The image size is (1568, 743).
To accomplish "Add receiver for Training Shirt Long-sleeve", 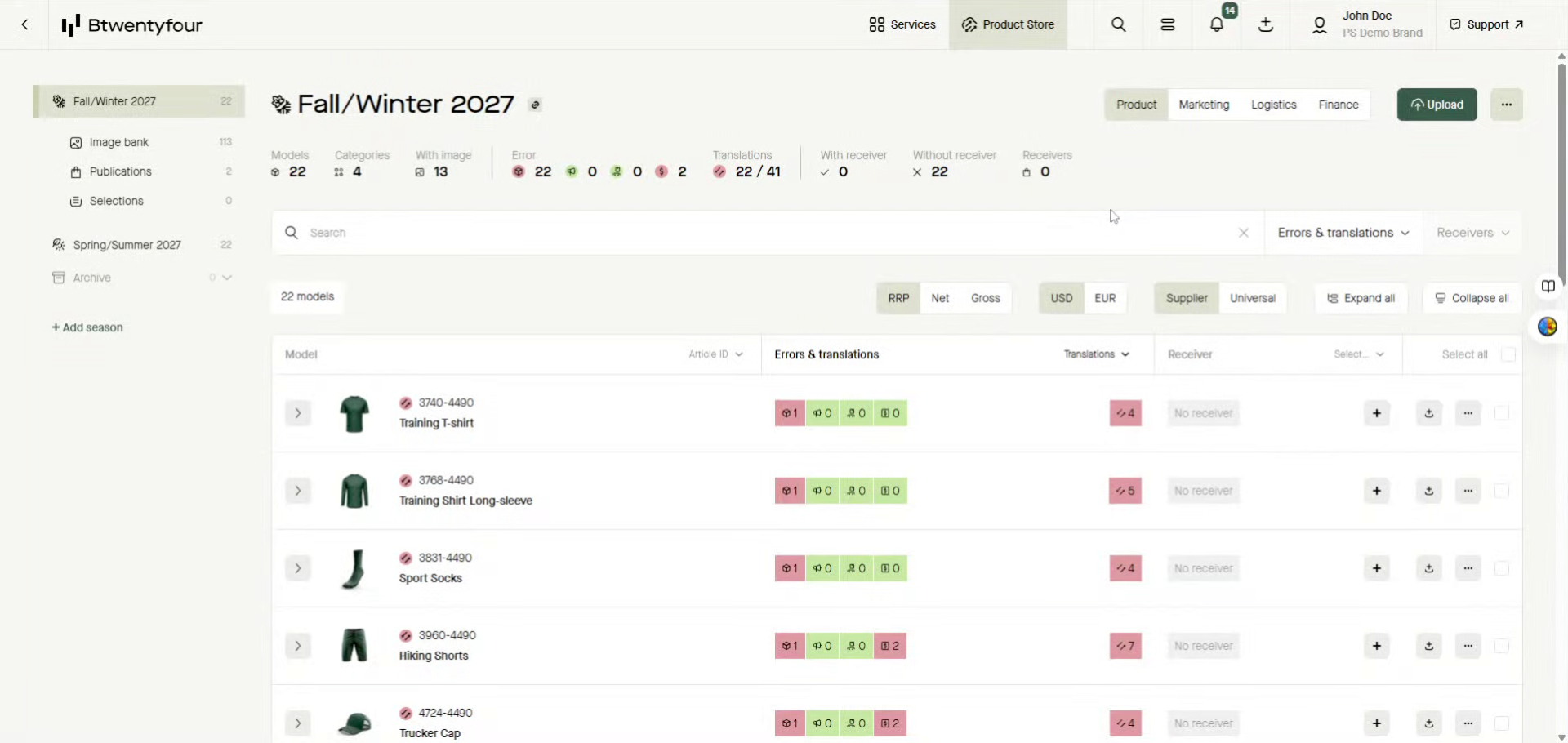I will [1377, 491].
